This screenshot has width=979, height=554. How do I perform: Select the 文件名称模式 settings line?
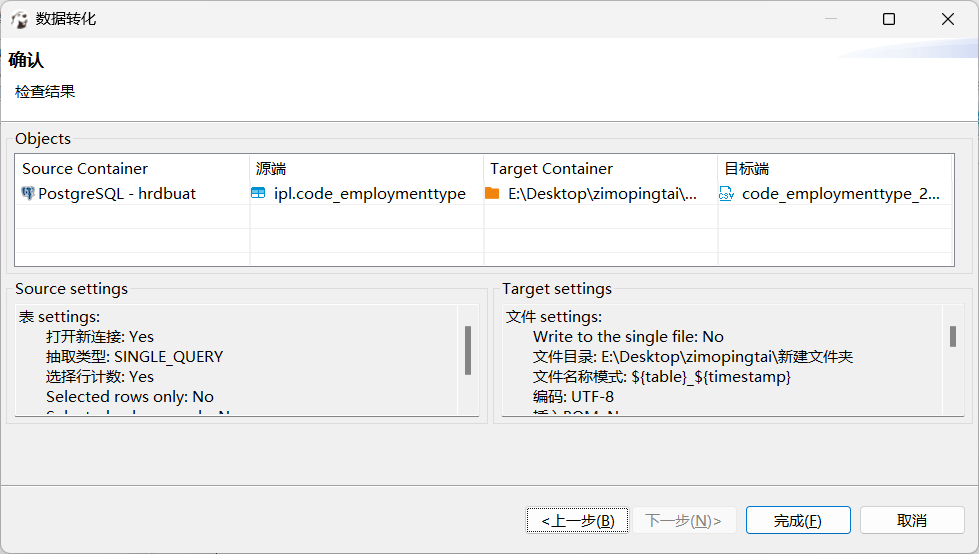point(662,377)
